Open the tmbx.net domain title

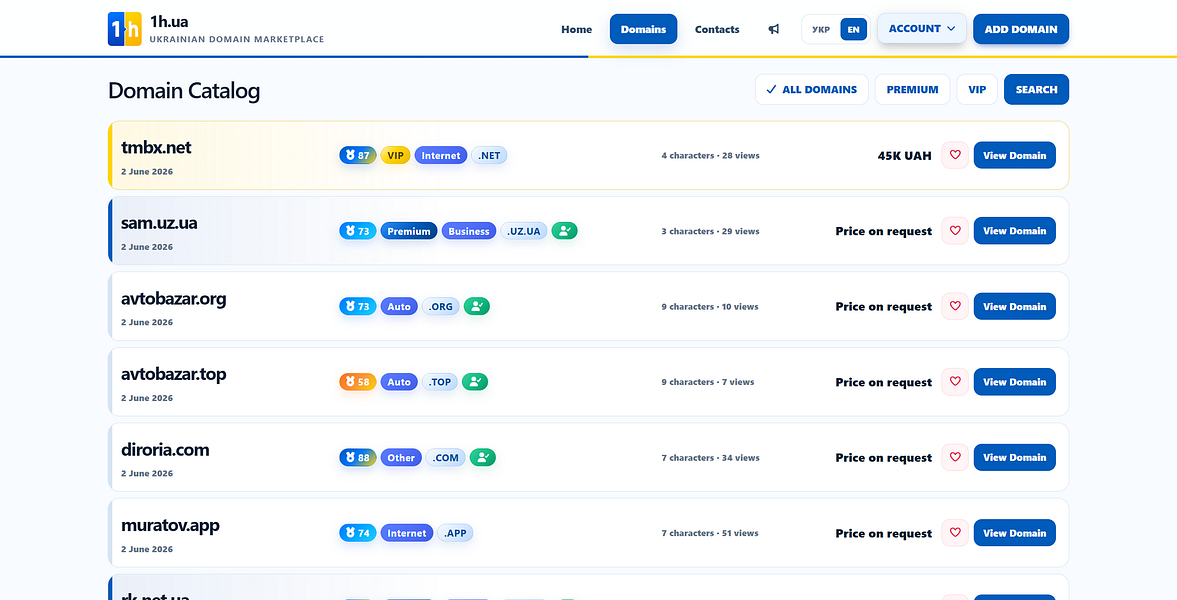(x=156, y=147)
